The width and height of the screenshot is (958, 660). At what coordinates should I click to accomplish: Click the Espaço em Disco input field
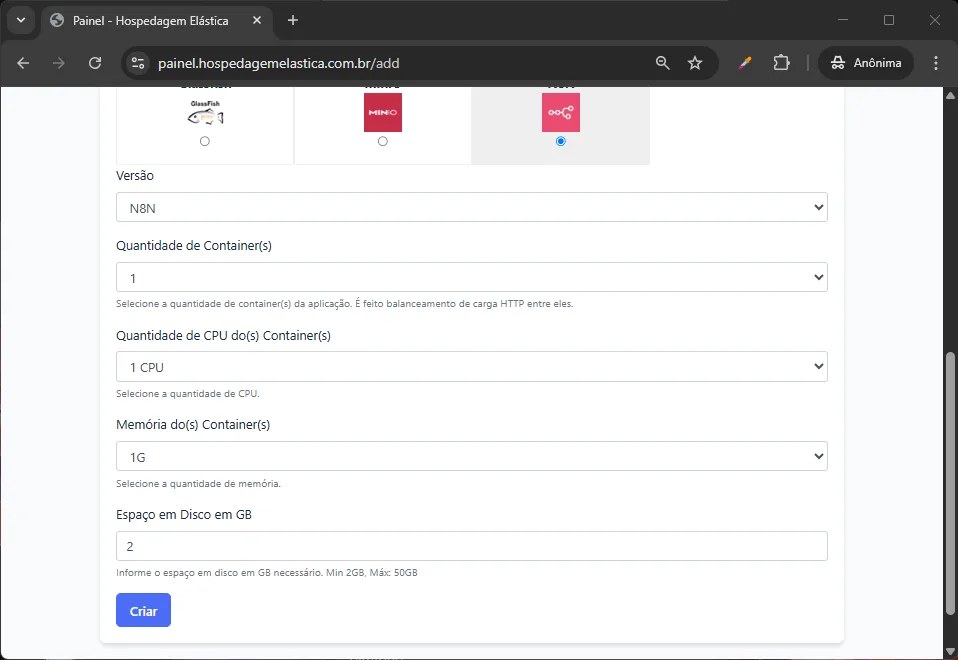tap(472, 546)
